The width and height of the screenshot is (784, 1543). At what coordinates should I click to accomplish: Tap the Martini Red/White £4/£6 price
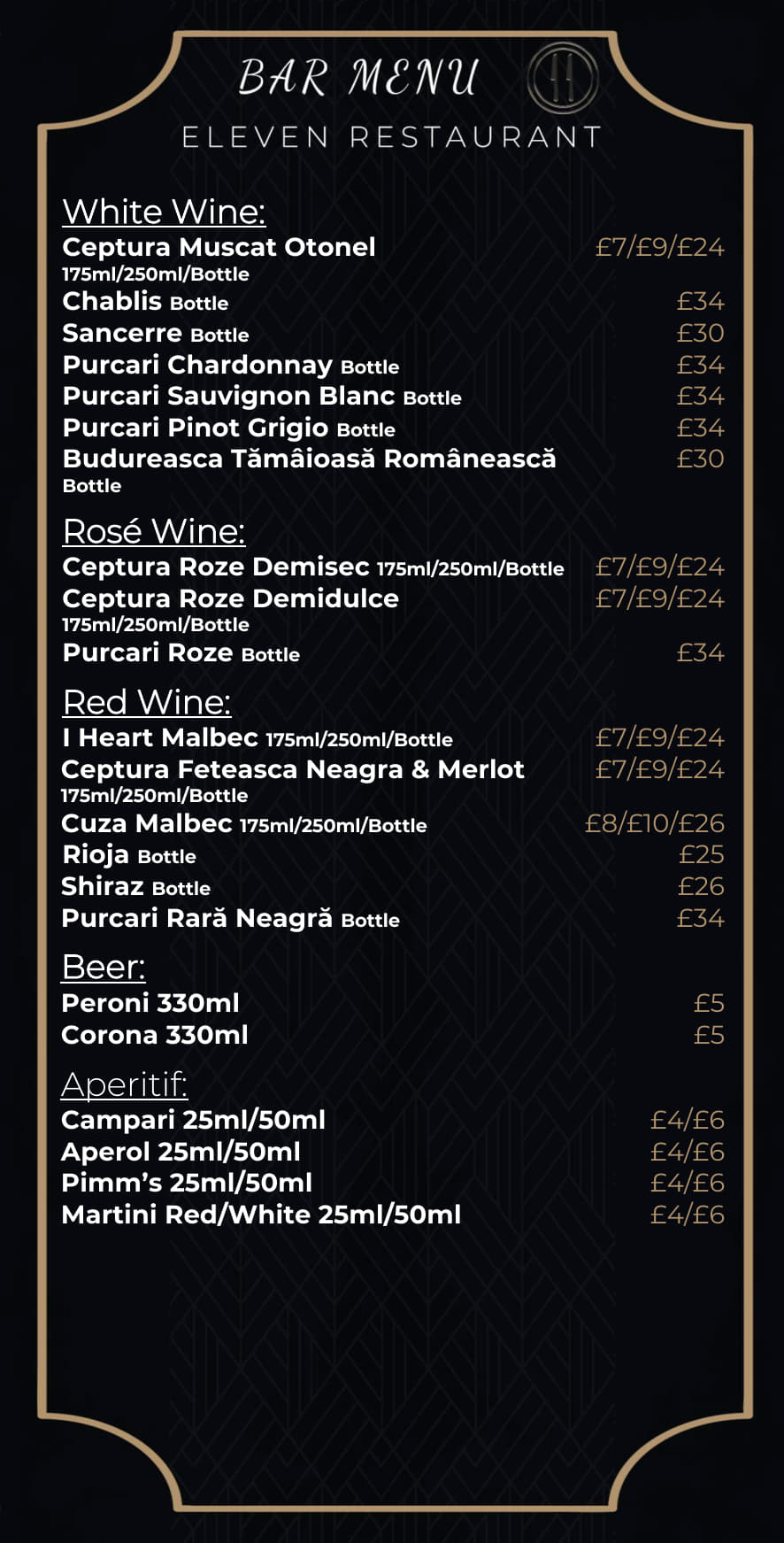(x=687, y=1215)
